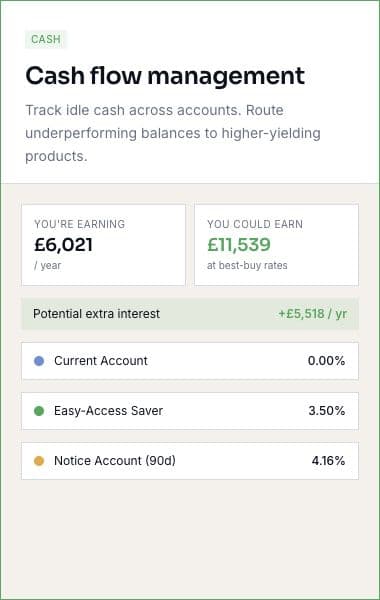Select the Potential extra interest banner
Image resolution: width=380 pixels, height=600 pixels.
tap(190, 314)
